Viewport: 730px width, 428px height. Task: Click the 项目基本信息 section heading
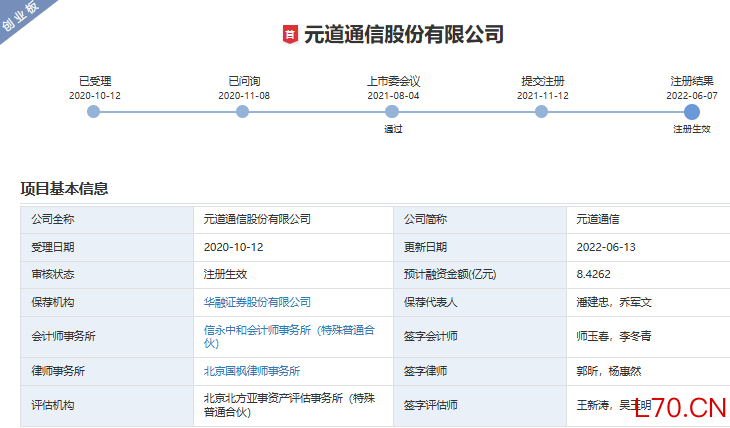64,189
